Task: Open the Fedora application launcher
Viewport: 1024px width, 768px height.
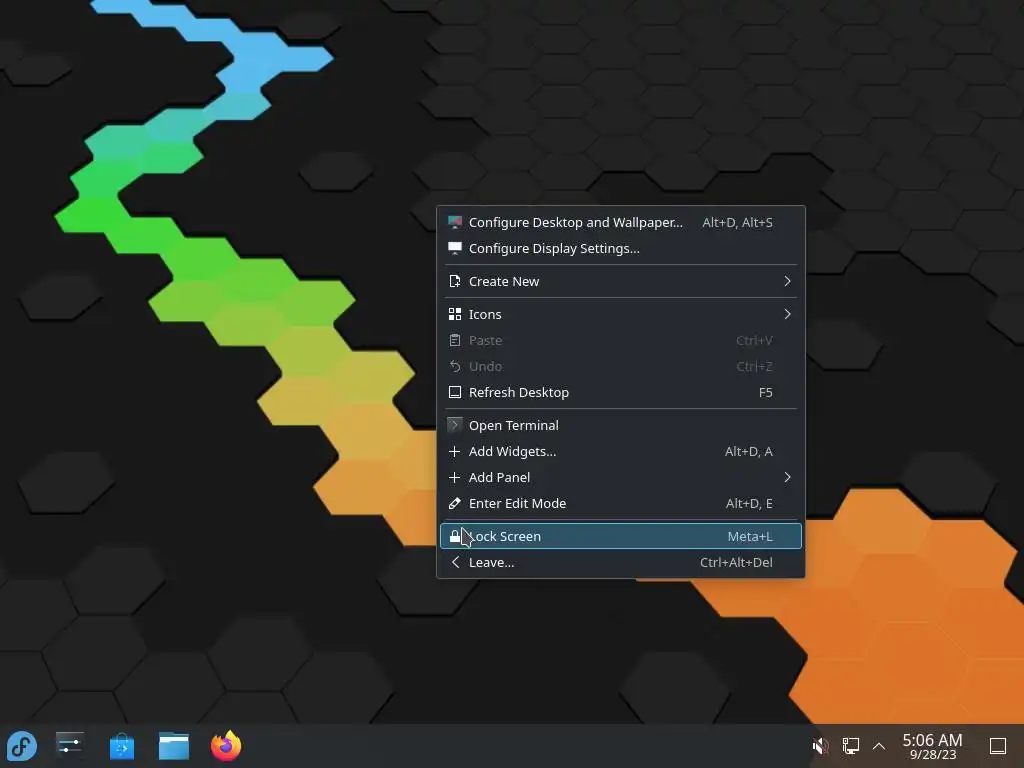Action: coord(22,746)
